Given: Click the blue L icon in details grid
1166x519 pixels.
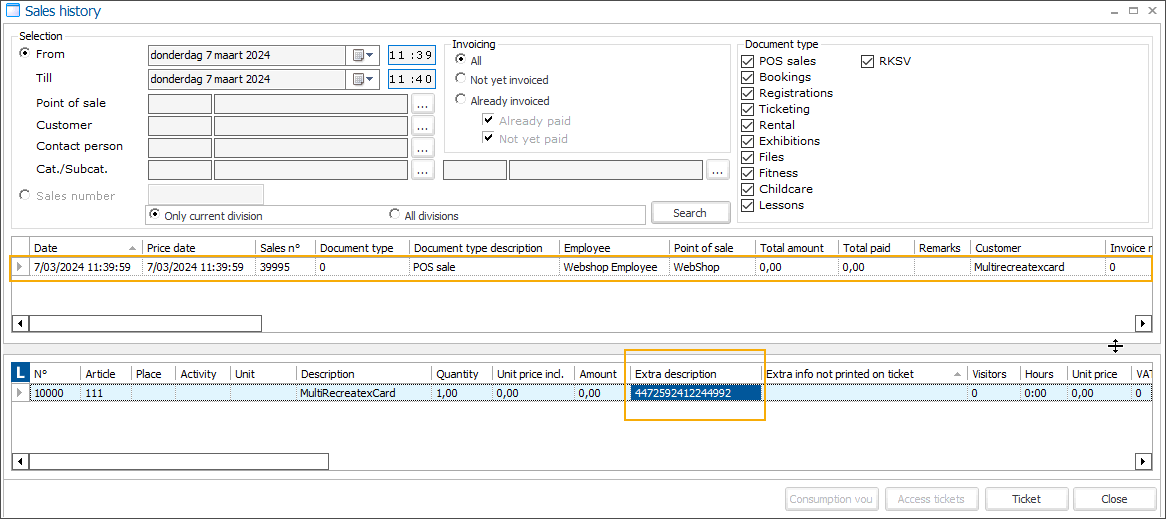Looking at the screenshot, I should [20, 373].
